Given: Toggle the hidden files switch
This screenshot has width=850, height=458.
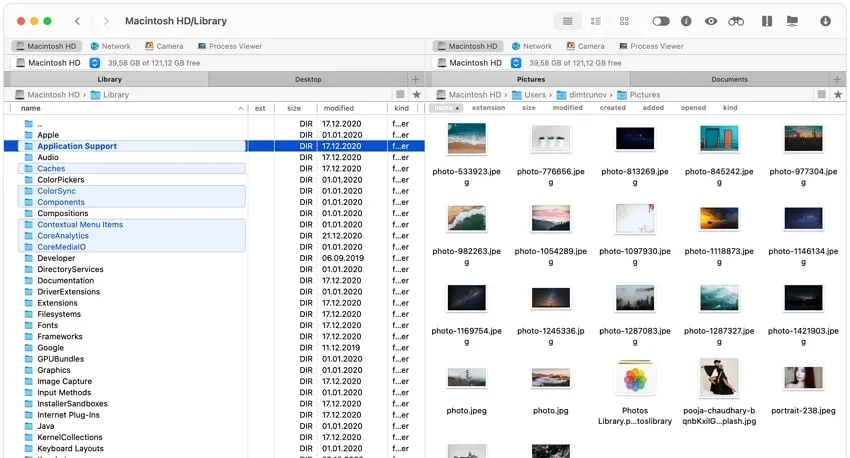Looking at the screenshot, I should [660, 21].
